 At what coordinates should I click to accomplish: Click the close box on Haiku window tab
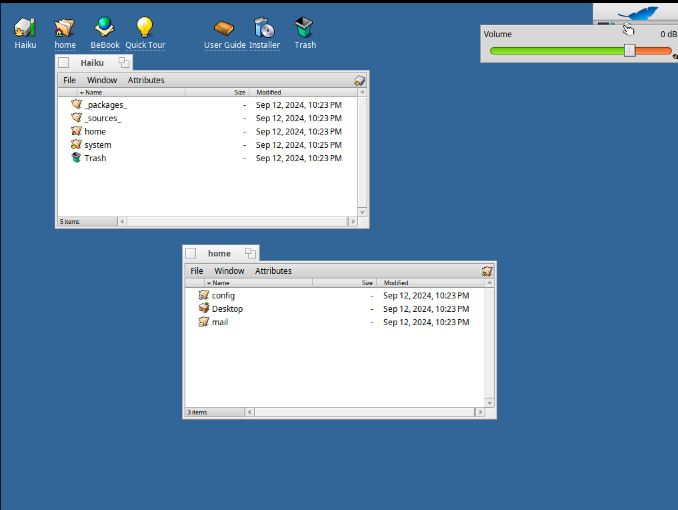64,63
